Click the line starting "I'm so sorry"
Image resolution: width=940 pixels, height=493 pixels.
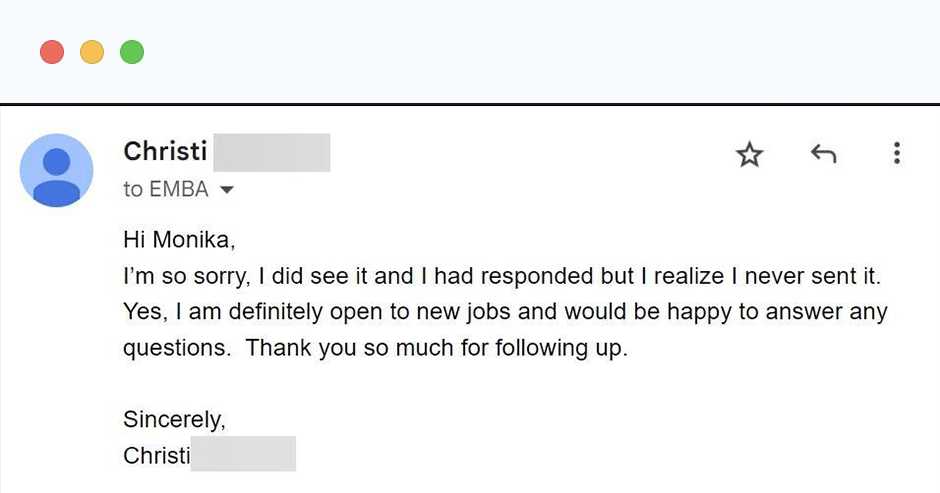501,276
